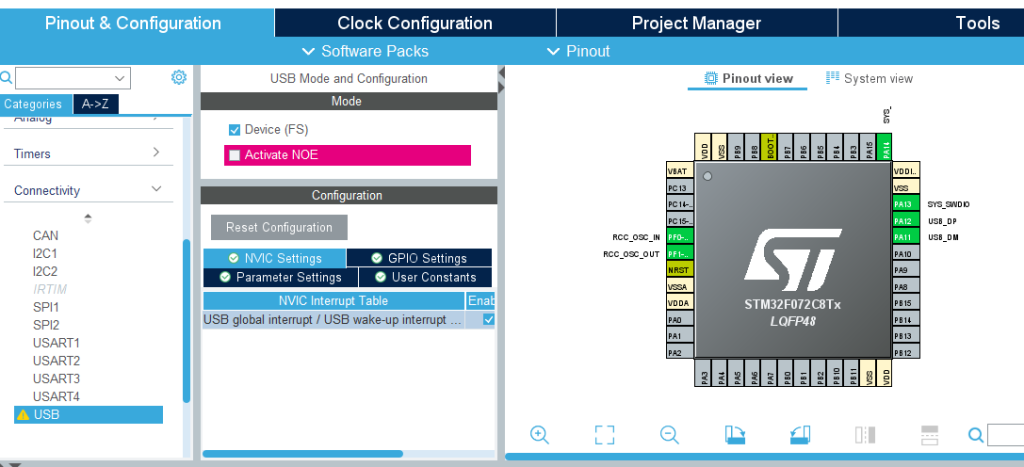1024x467 pixels.
Task: Select USART2 in Connectivity list
Action: (56, 361)
